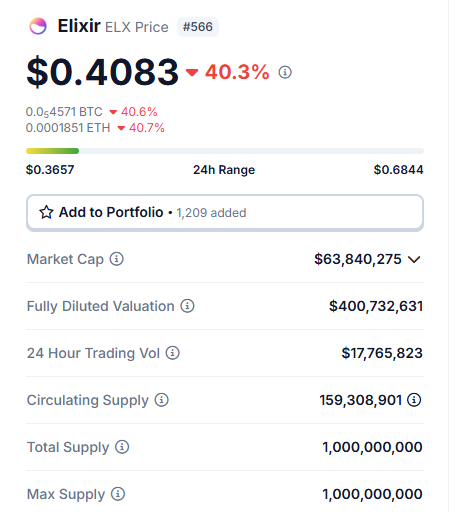Image resolution: width=467 pixels, height=512 pixels.
Task: Click the Total Supply label
Action: coord(68,448)
